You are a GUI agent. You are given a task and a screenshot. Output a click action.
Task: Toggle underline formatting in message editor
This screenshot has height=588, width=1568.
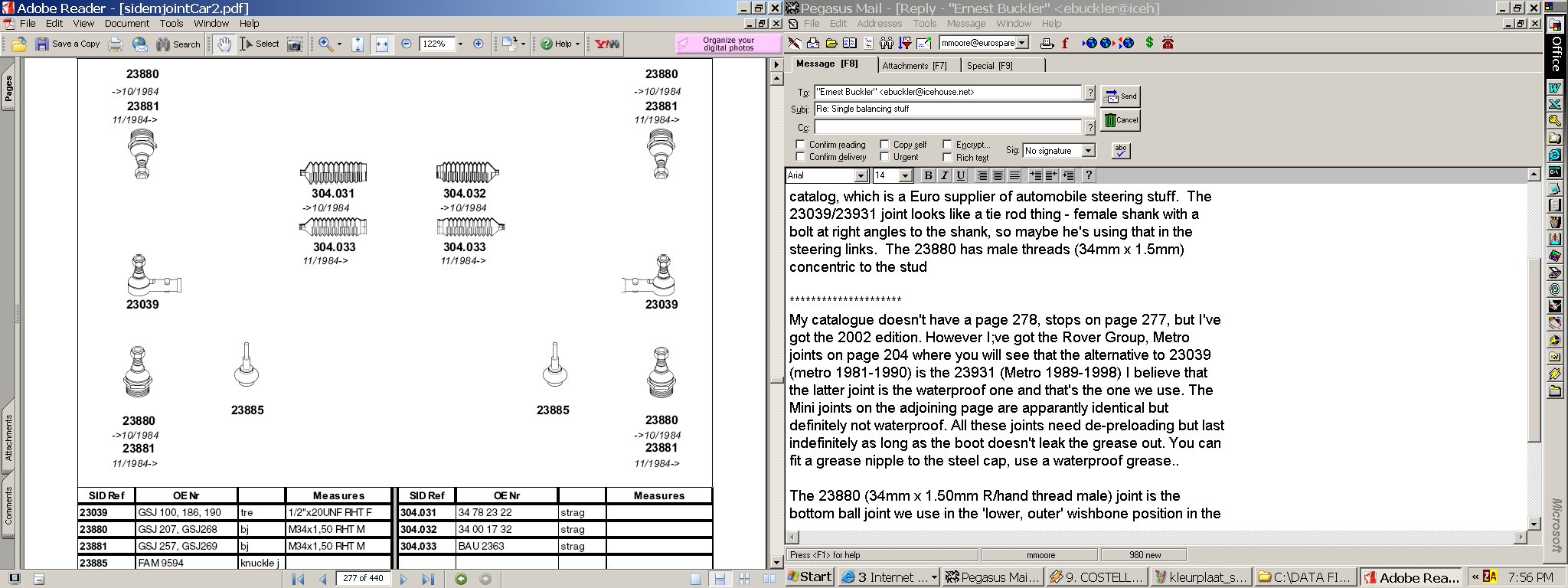(x=961, y=175)
